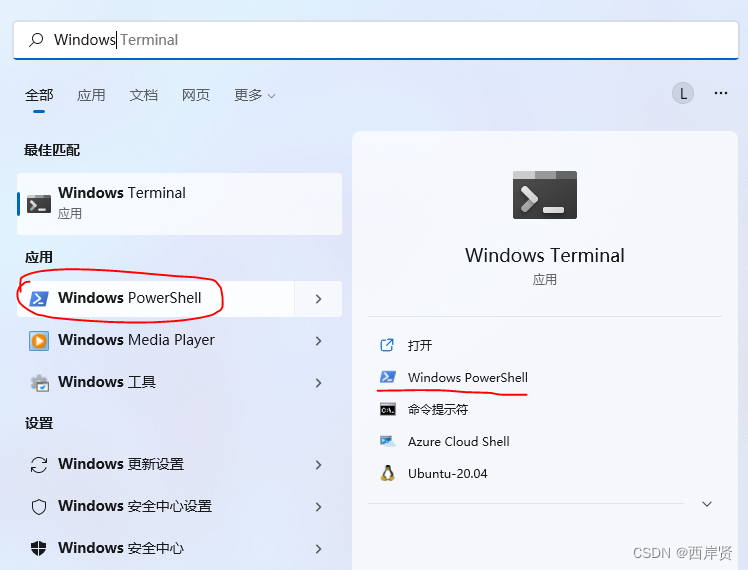Click 打开 to launch Windows Terminal
Image resolution: width=748 pixels, height=570 pixels.
420,345
